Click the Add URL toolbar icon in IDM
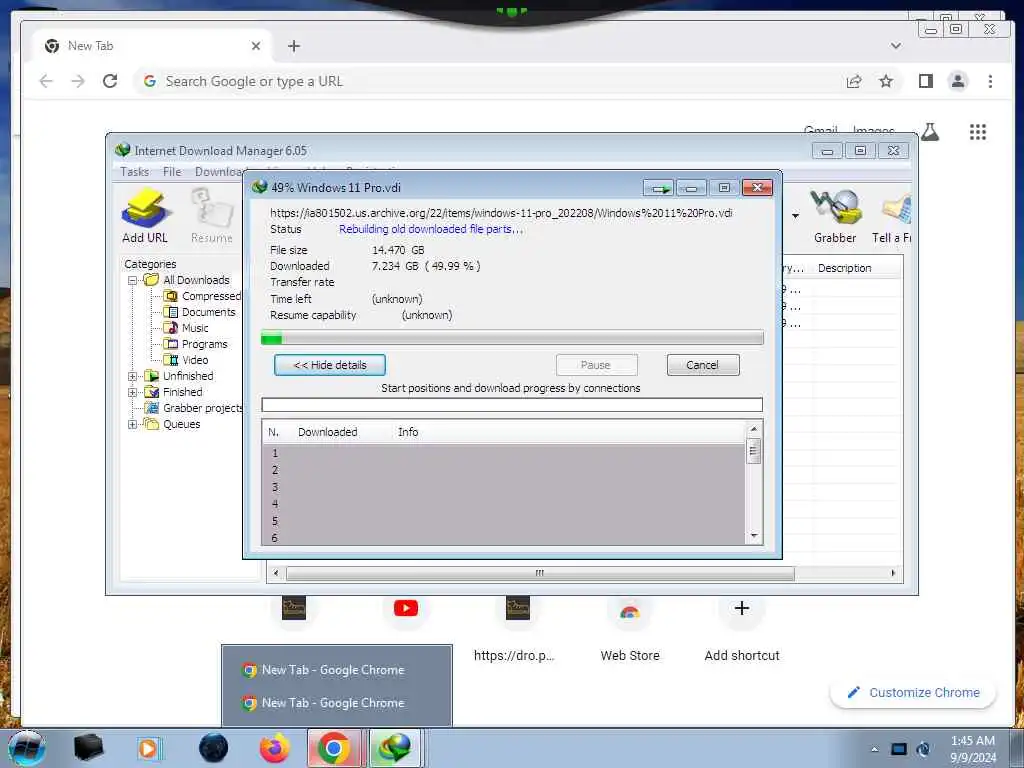This screenshot has width=1024, height=768. coord(146,216)
